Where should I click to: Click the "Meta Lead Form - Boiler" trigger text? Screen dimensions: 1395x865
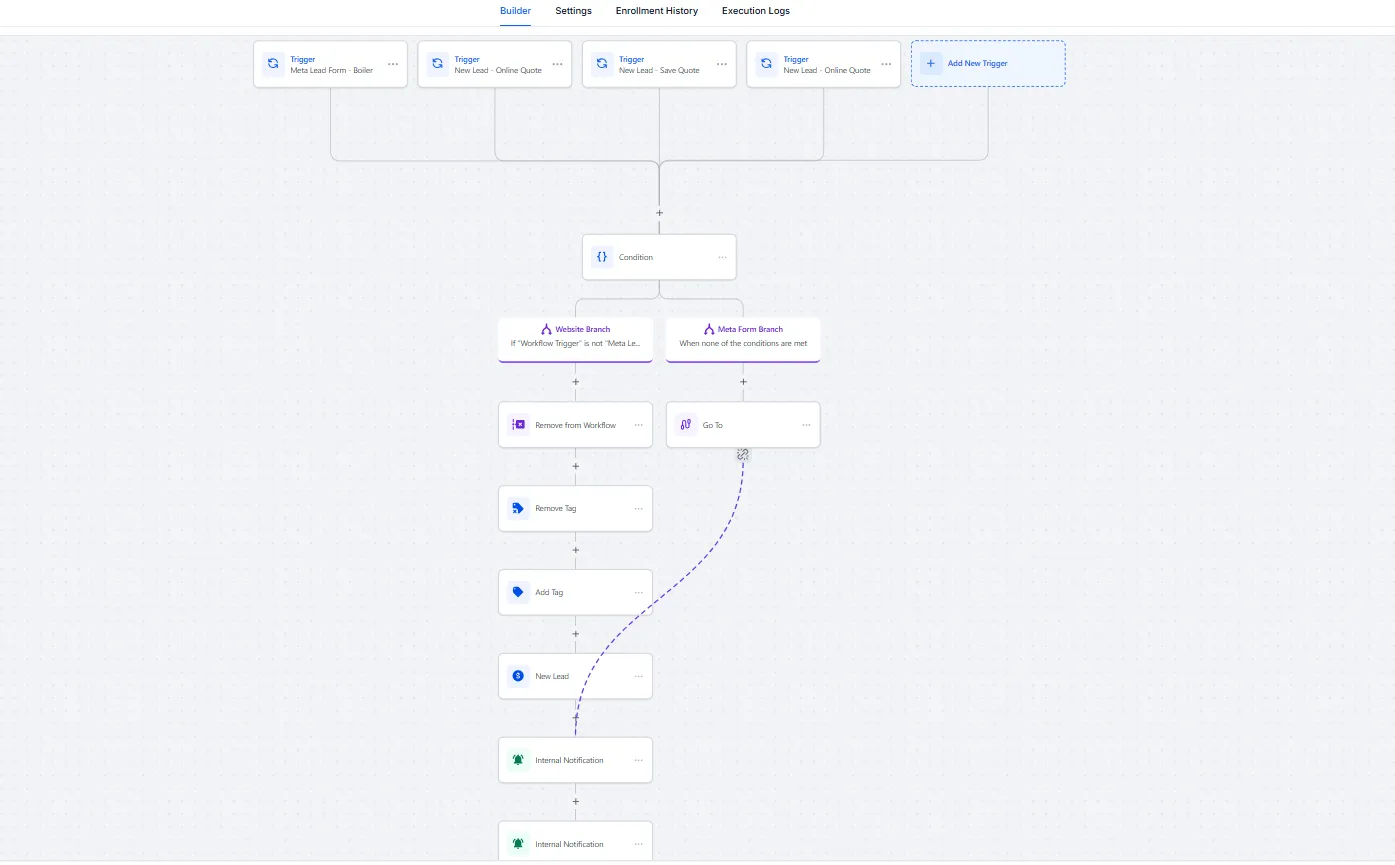[x=332, y=70]
